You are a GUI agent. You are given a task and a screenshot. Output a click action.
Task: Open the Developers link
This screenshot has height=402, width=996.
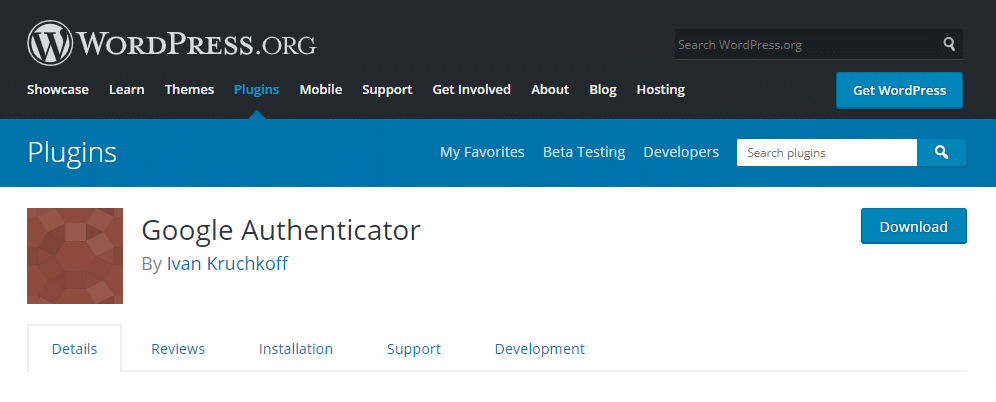pyautogui.click(x=681, y=152)
